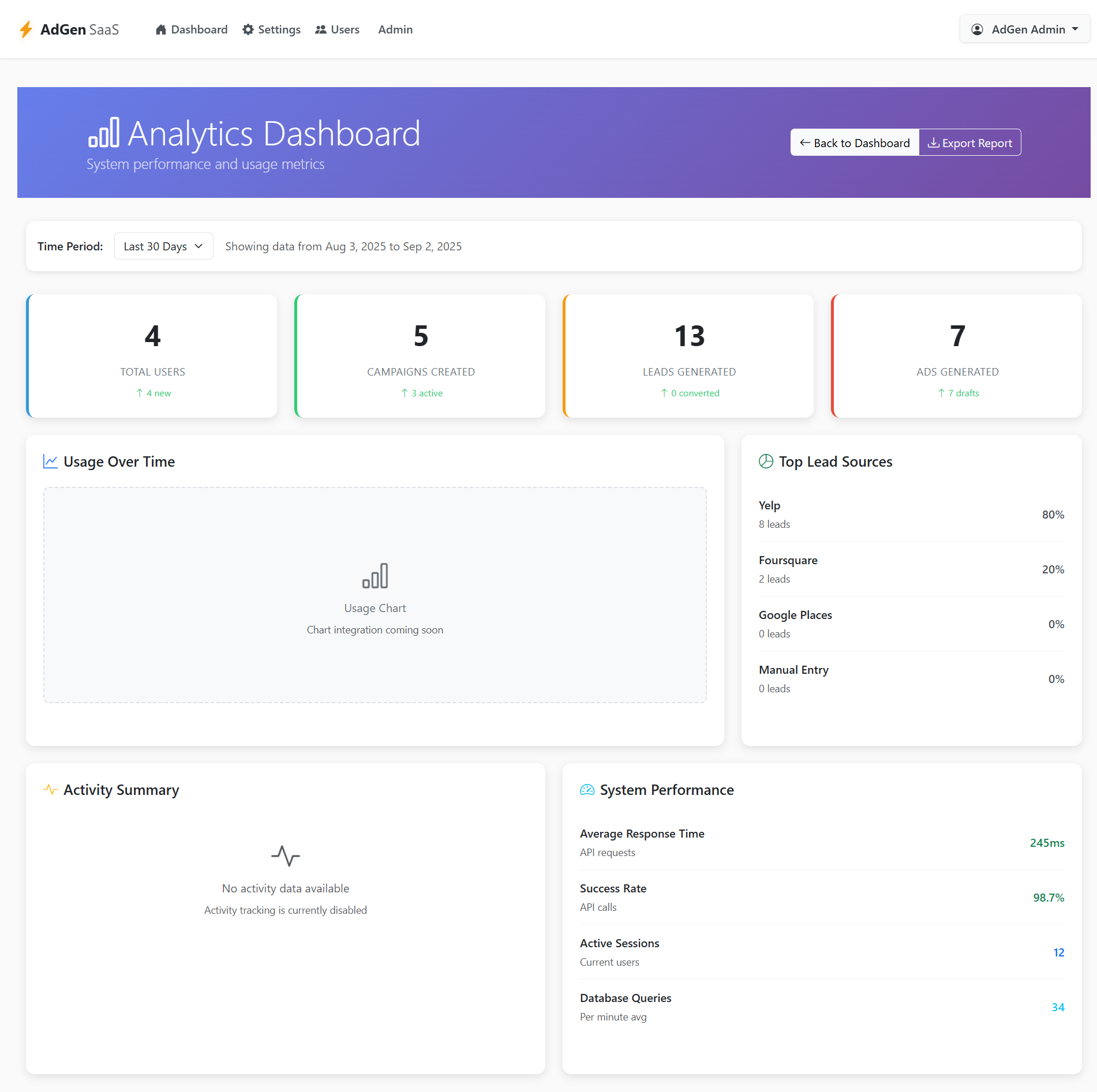Click the Manual Entry lead source row
The image size is (1097, 1092).
point(912,679)
